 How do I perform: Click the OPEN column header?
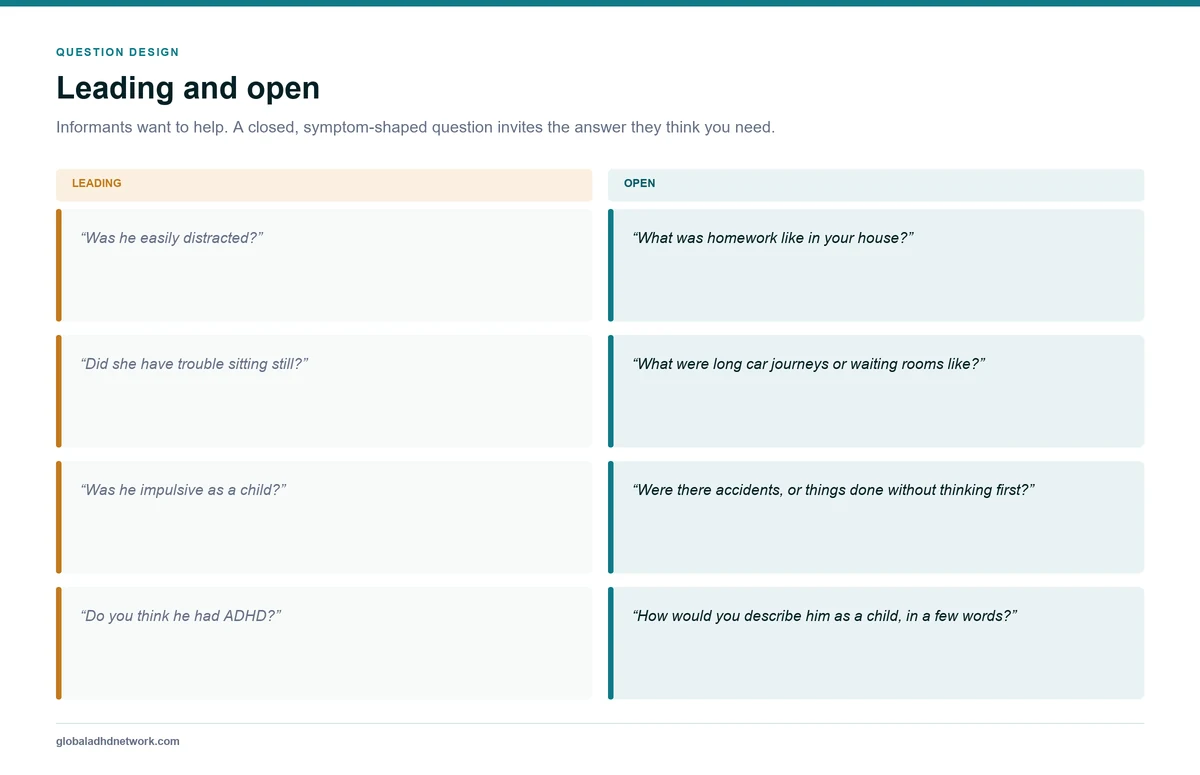coord(876,185)
